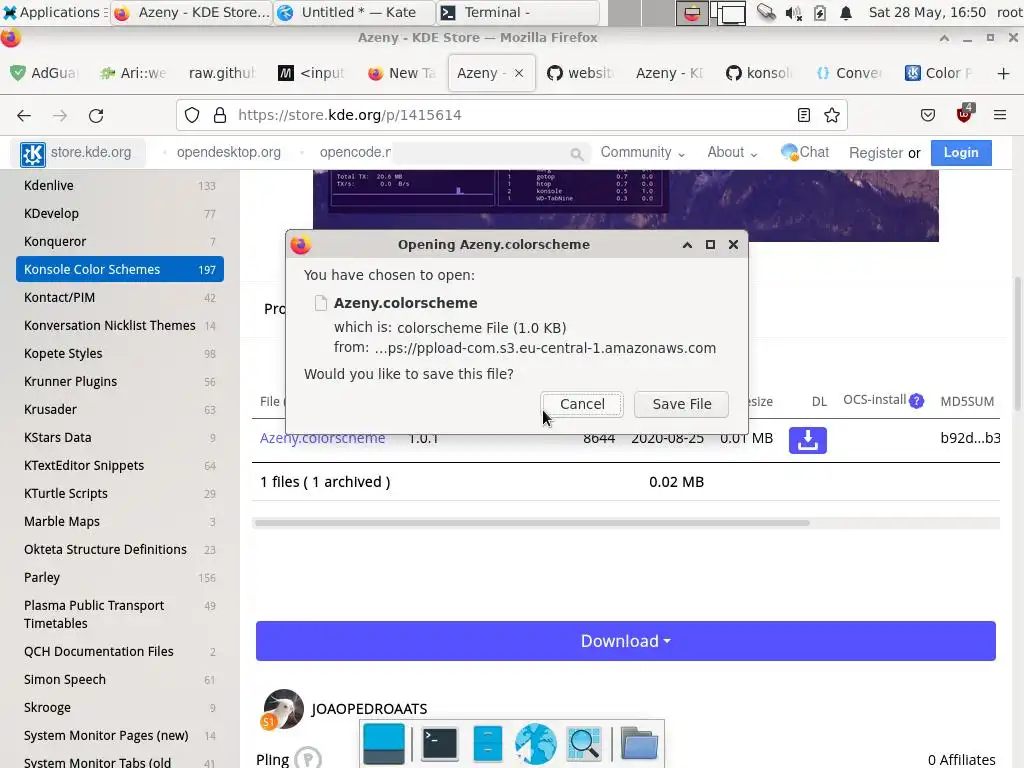Click the horizontal scrollbar under file table
The height and width of the screenshot is (768, 1024).
pyautogui.click(x=532, y=523)
